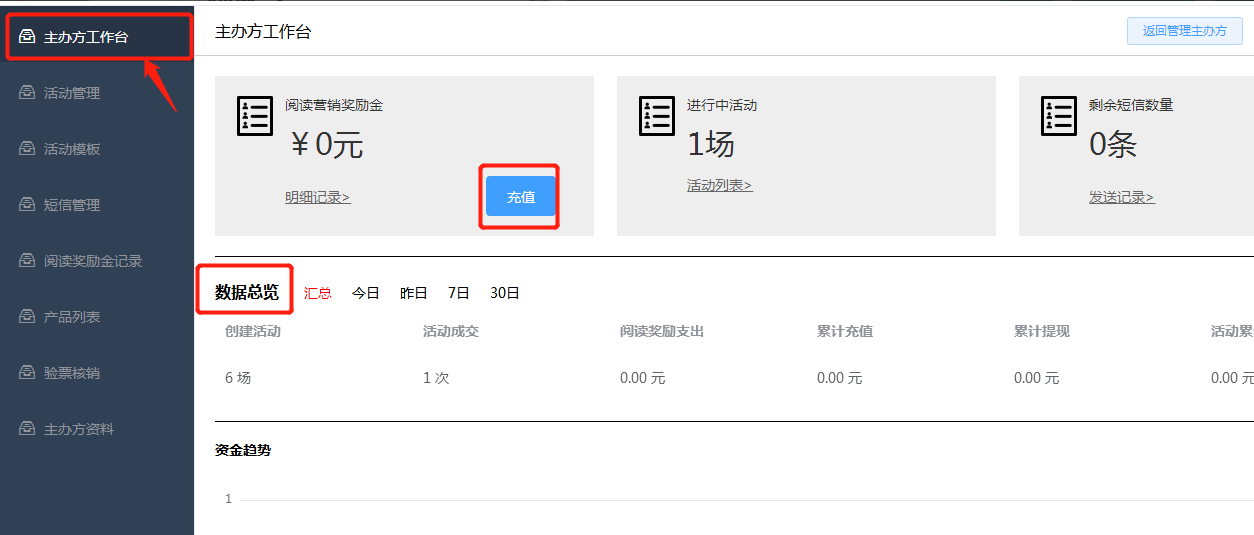
Task: Click the 活动模板 sidebar icon
Action: pyautogui.click(x=28, y=149)
